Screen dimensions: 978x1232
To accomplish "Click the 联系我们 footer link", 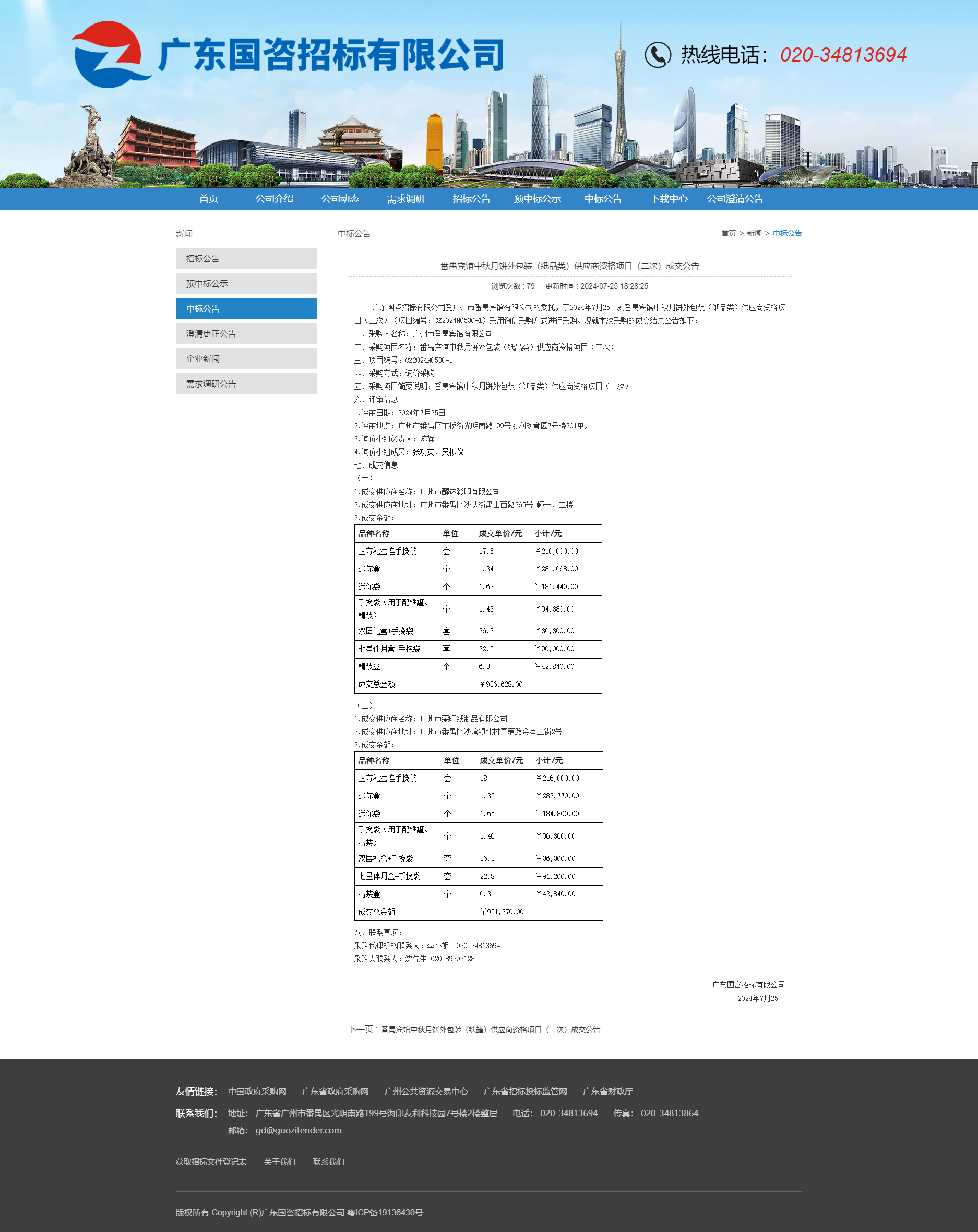I will click(x=329, y=1162).
